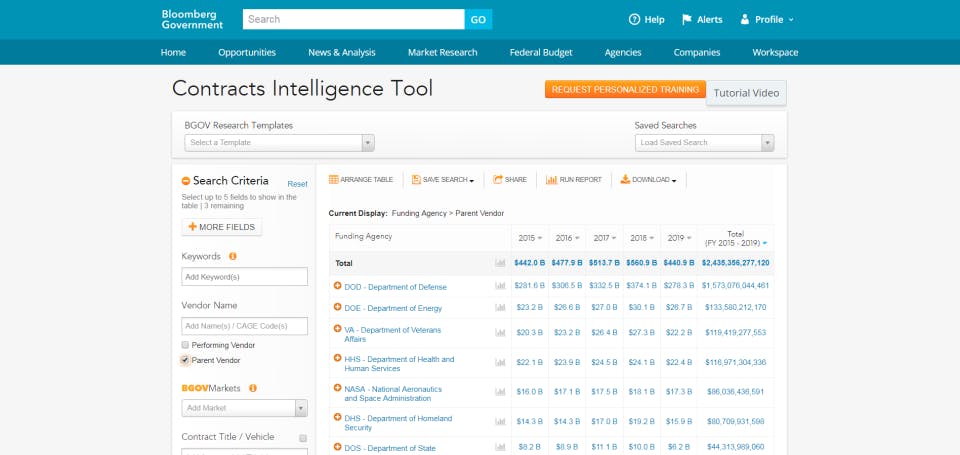Open the Profile user menu
960x455 pixels.
coord(767,20)
